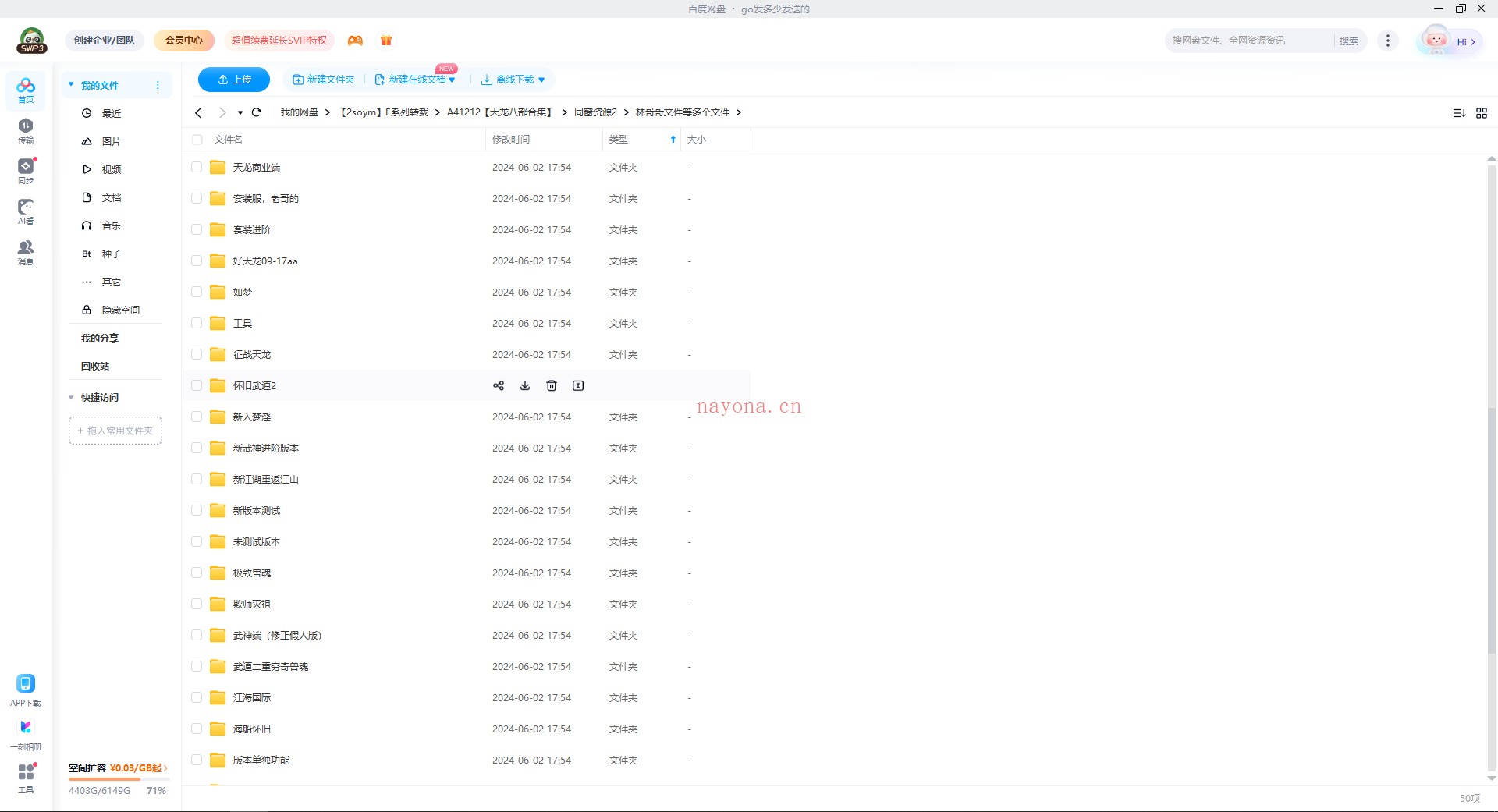The width and height of the screenshot is (1498, 812).
Task: Go forward with the right arrow
Action: pos(222,112)
